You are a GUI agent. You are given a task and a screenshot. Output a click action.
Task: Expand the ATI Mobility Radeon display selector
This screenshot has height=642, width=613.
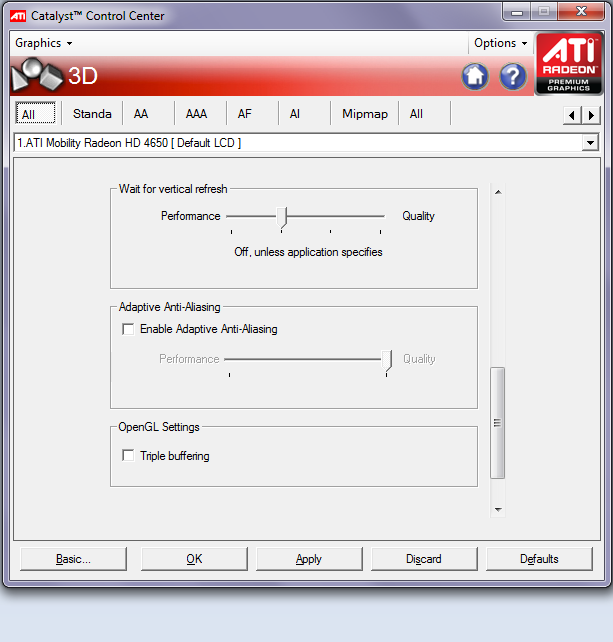[589, 143]
